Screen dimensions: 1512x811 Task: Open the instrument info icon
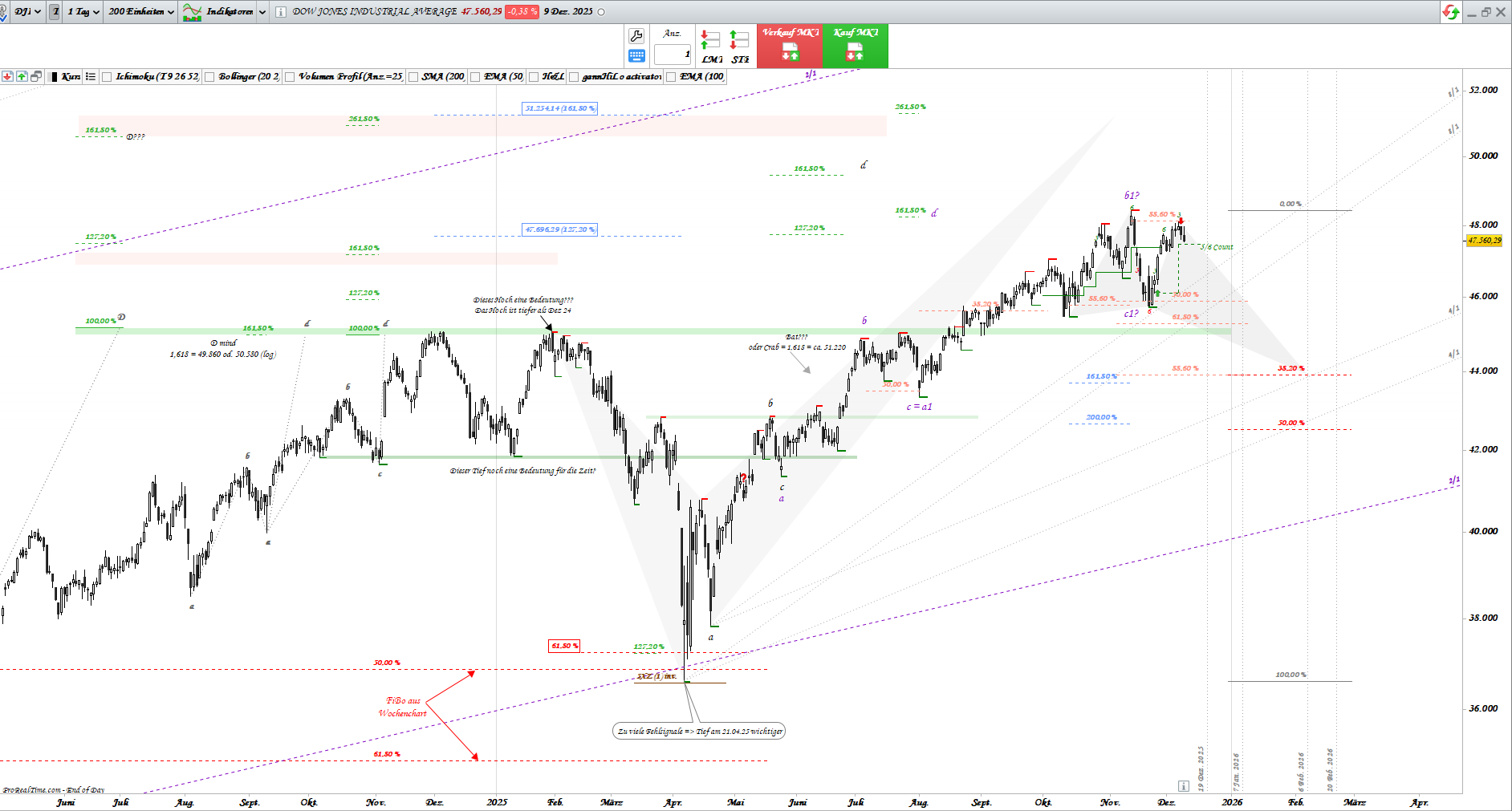(x=280, y=12)
